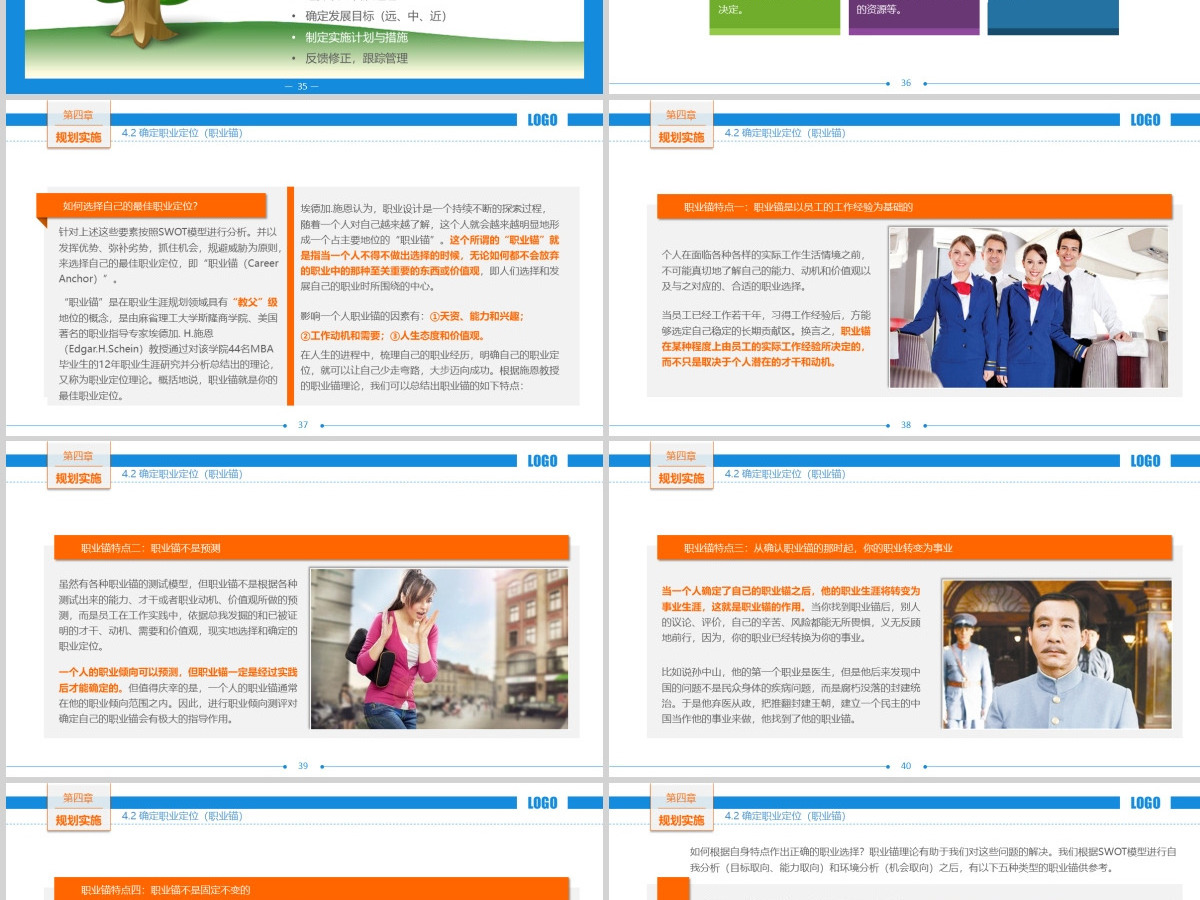
Task: Click 规划实施 label on slide 39
Action: pyautogui.click(x=78, y=479)
